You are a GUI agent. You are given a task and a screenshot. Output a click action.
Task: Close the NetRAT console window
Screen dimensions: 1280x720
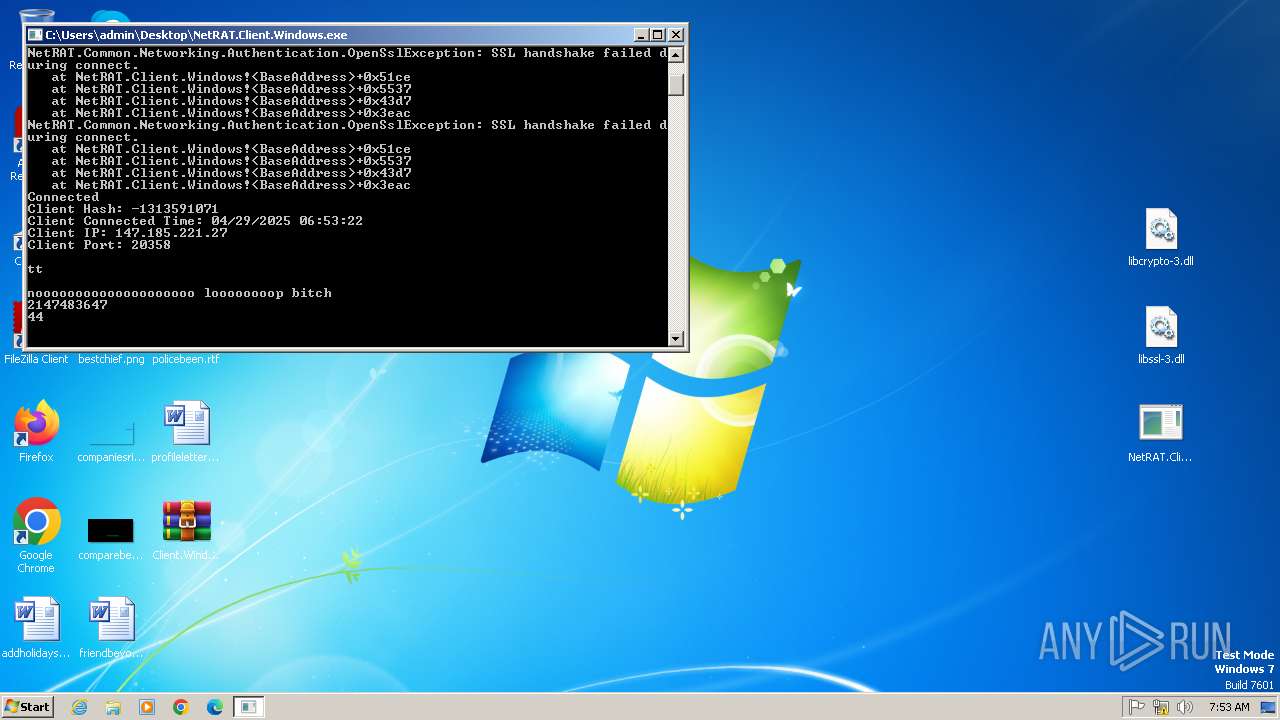(675, 34)
